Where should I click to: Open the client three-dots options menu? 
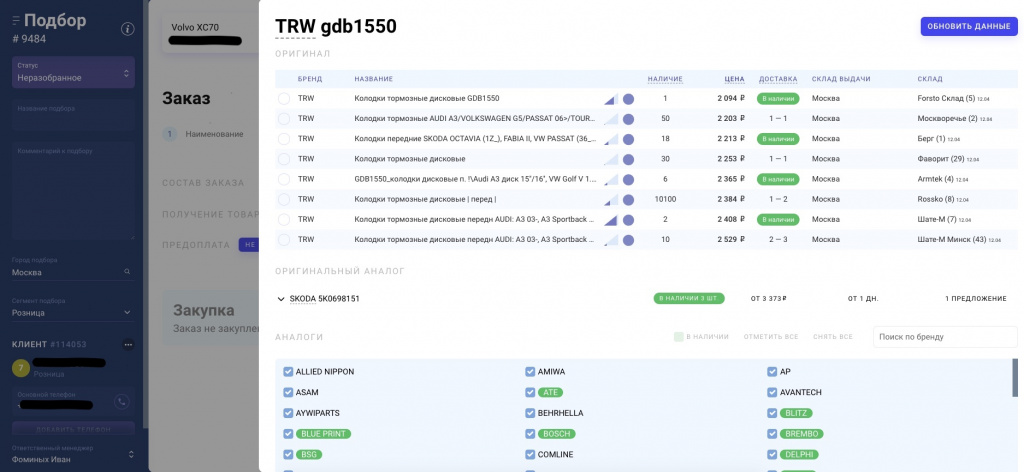point(128,345)
